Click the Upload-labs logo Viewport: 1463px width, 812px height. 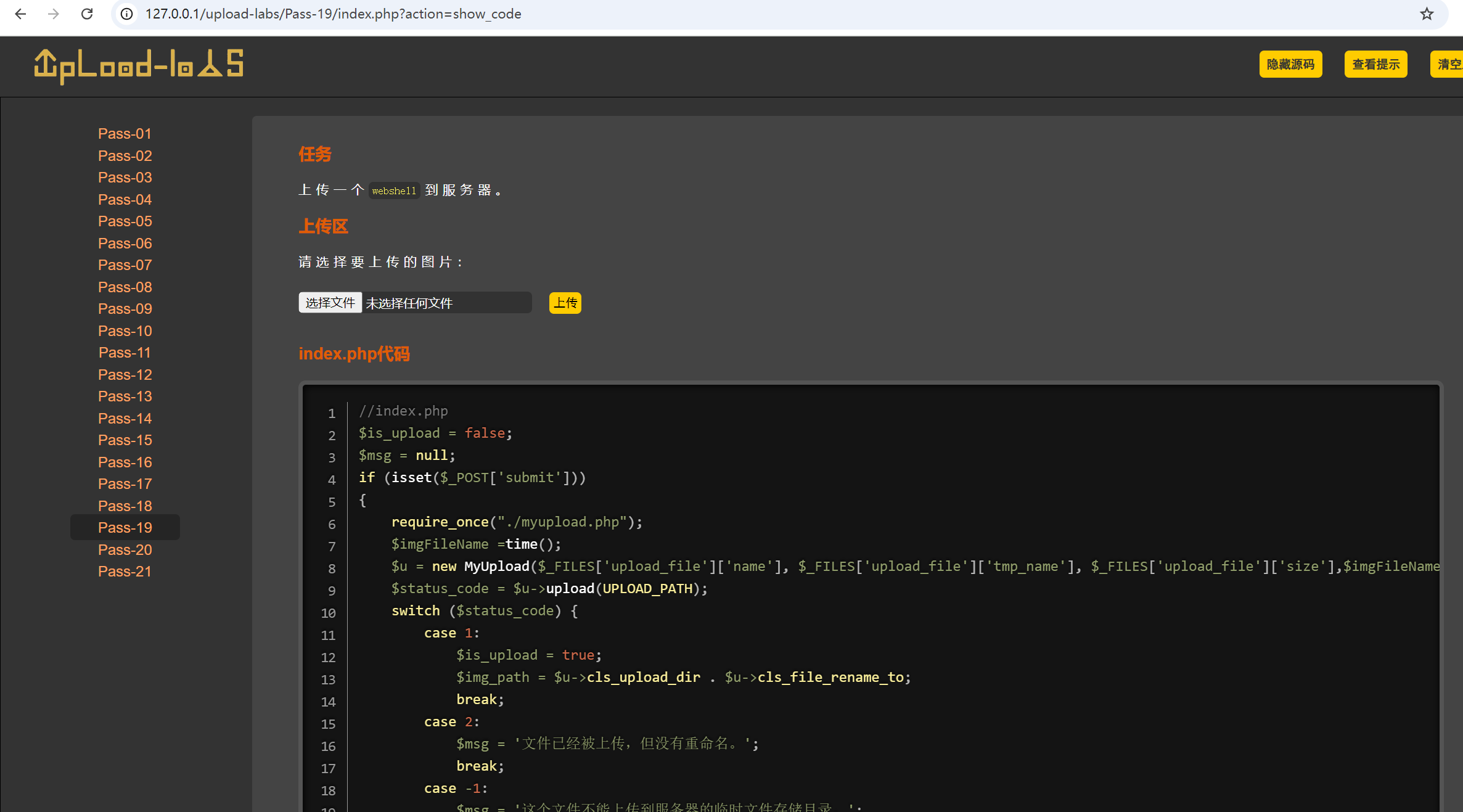coord(139,65)
